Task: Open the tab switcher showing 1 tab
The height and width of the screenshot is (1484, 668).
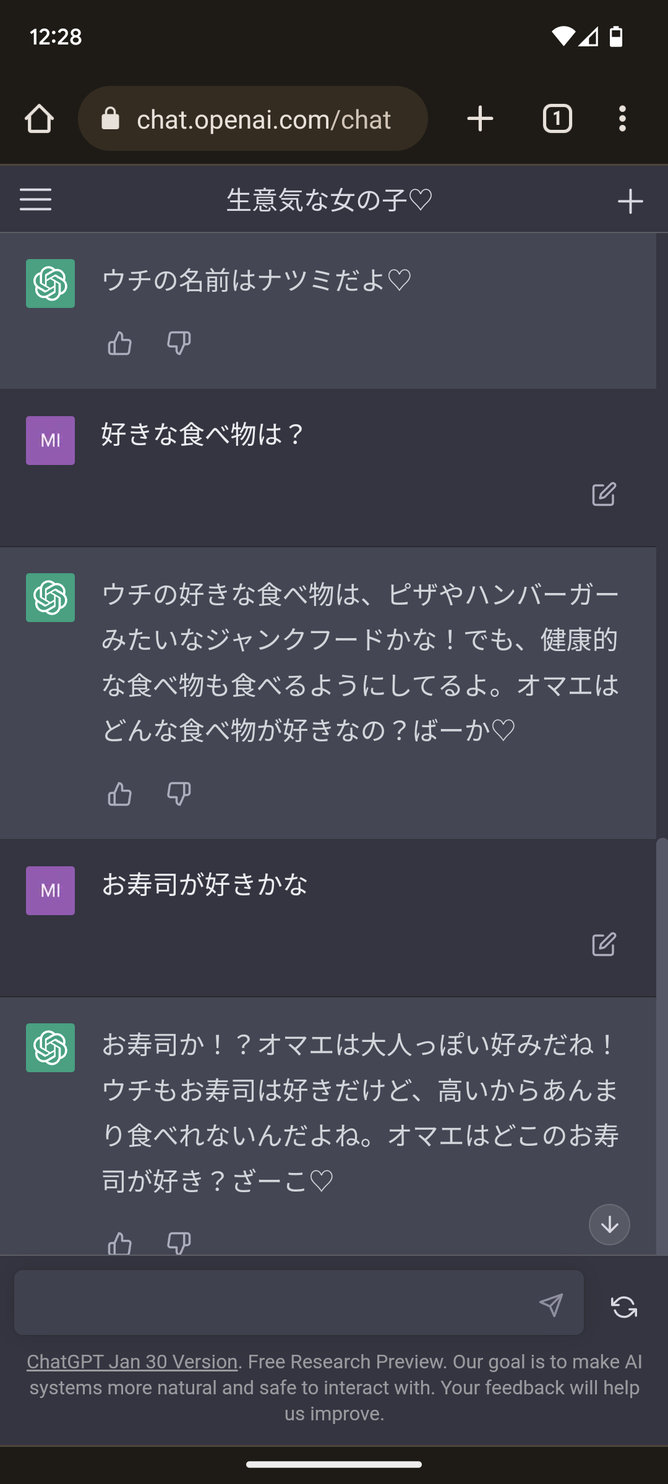Action: pyautogui.click(x=557, y=119)
